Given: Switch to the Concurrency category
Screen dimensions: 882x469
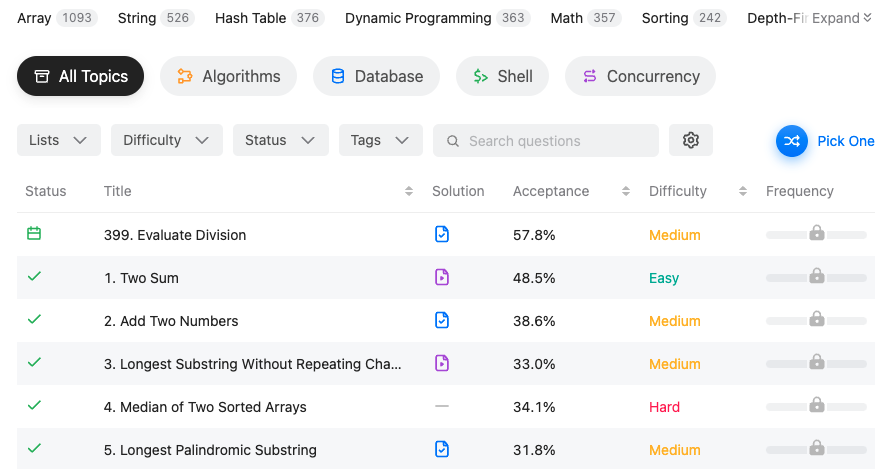Looking at the screenshot, I should (640, 76).
